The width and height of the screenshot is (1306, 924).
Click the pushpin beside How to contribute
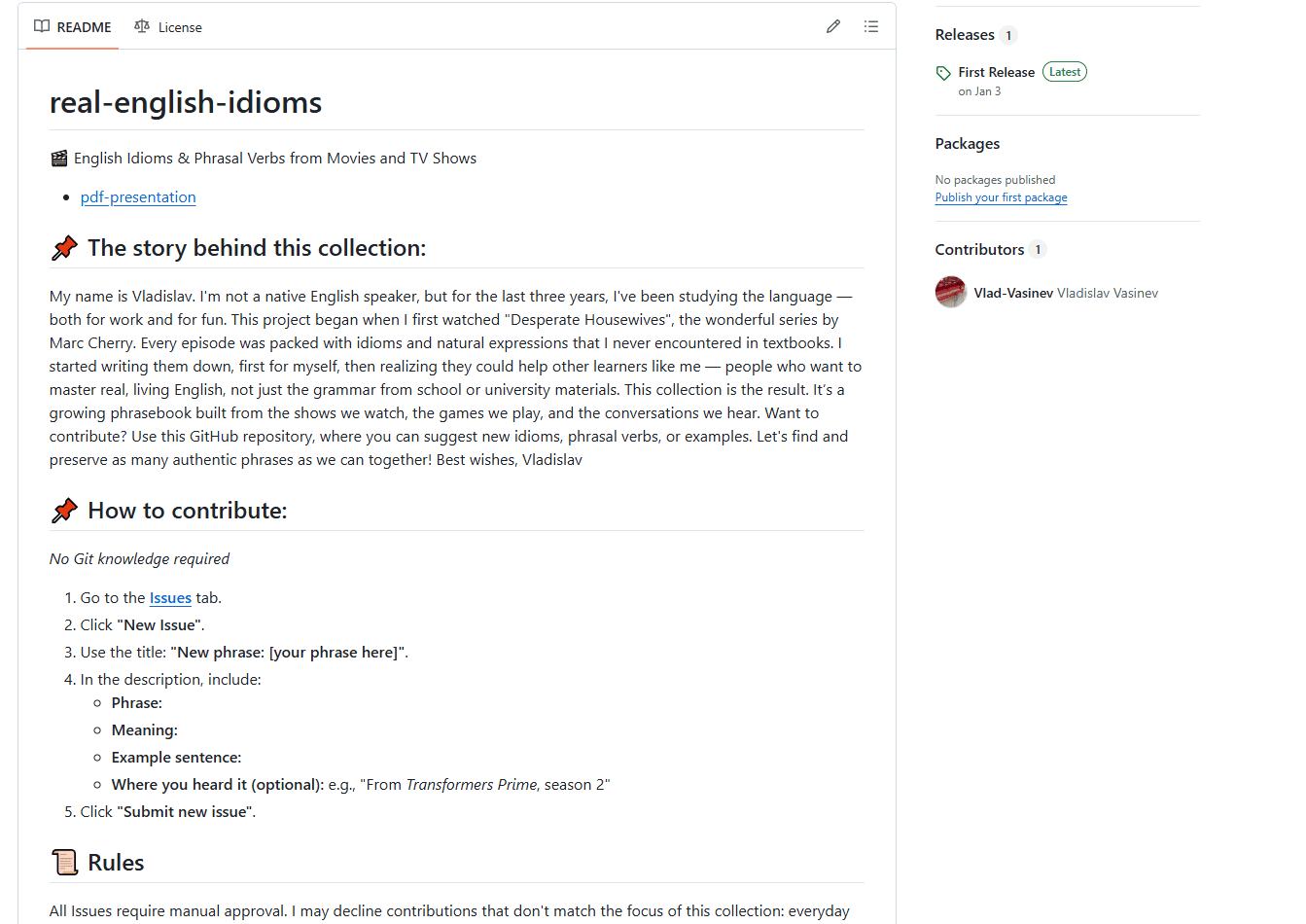click(64, 511)
